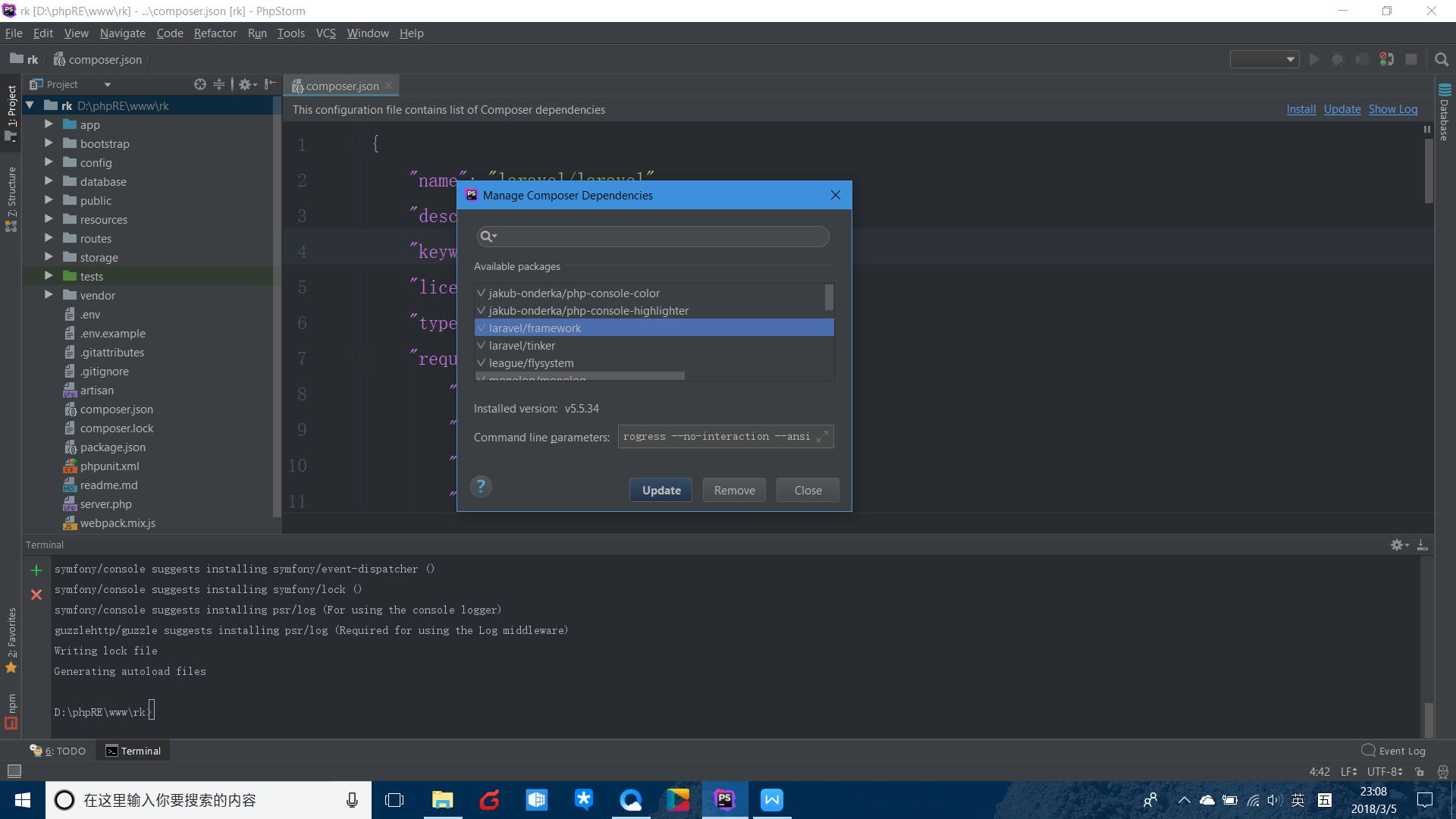Click the package list vertical scrollbar
The width and height of the screenshot is (1456, 819).
pyautogui.click(x=829, y=297)
